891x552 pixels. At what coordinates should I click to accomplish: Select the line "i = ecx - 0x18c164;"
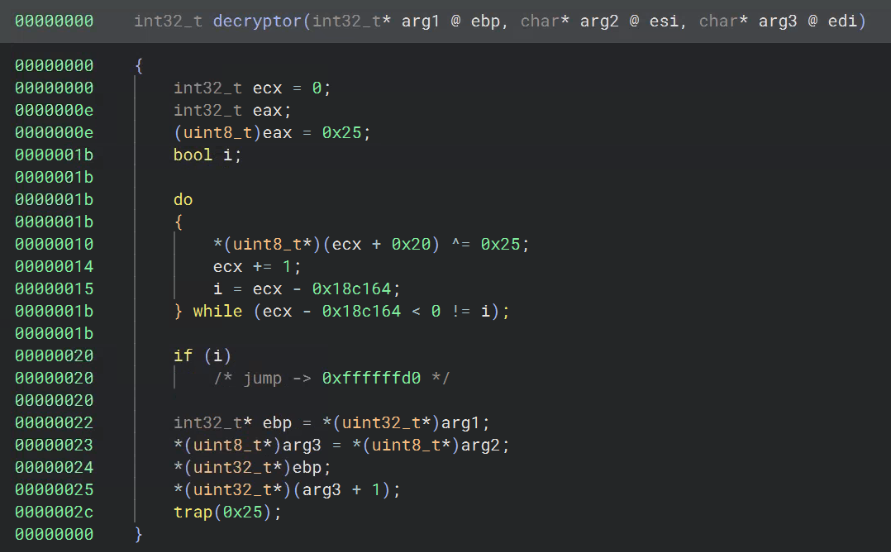coord(307,289)
